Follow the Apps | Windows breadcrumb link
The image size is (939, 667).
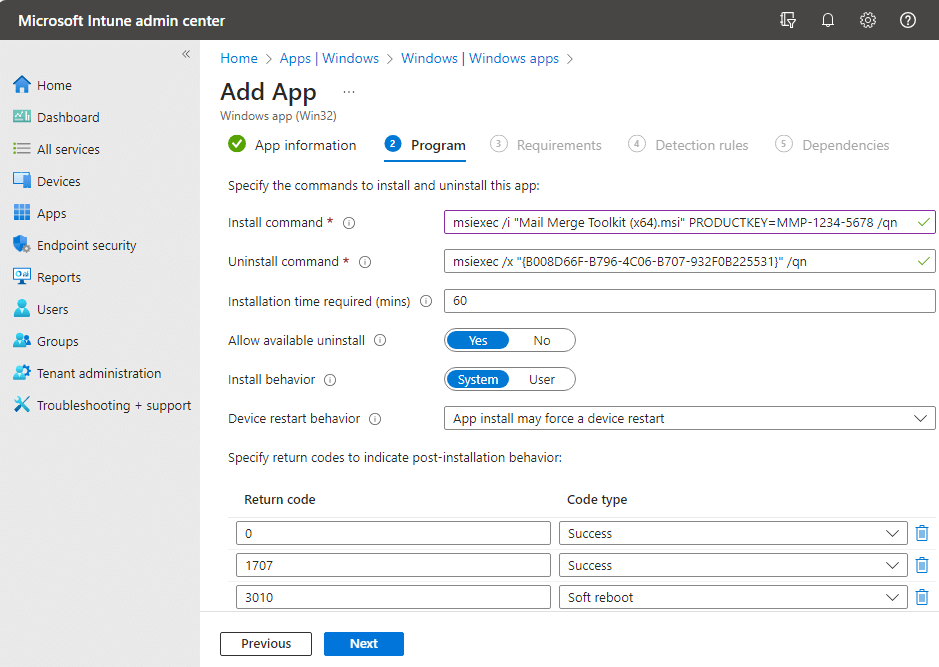[329, 58]
